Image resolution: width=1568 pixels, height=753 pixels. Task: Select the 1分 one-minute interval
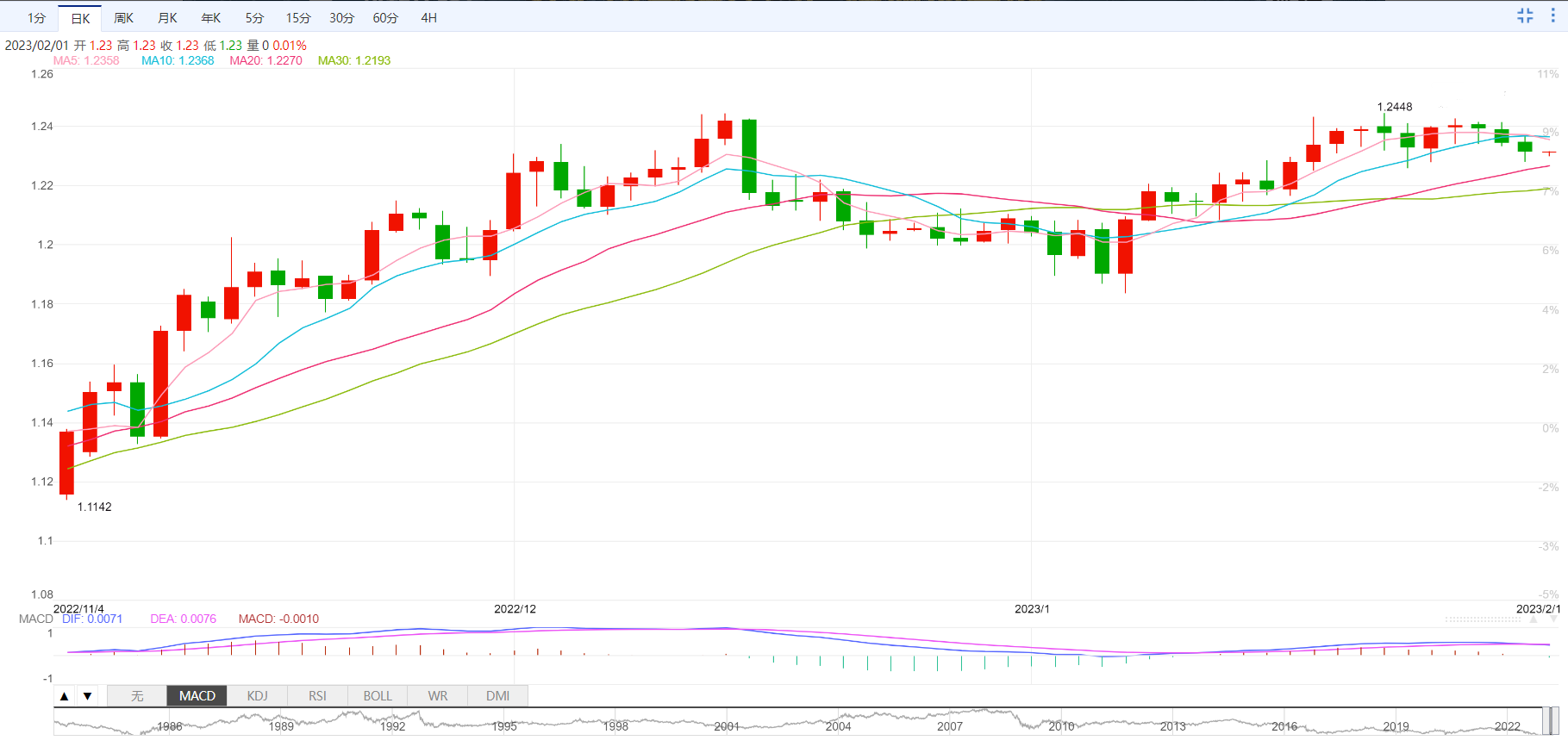coord(36,18)
